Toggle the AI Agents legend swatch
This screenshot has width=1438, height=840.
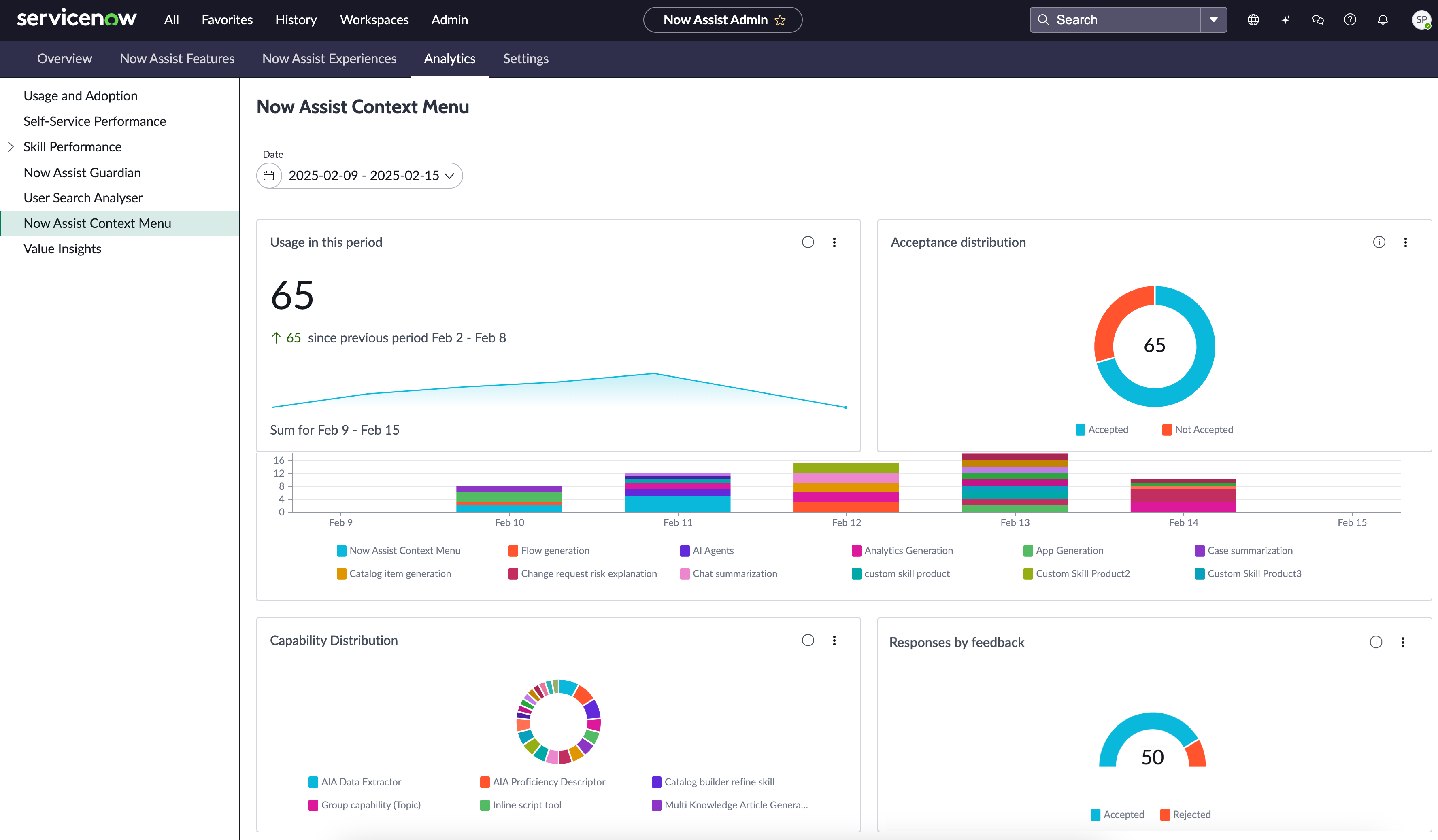click(685, 550)
